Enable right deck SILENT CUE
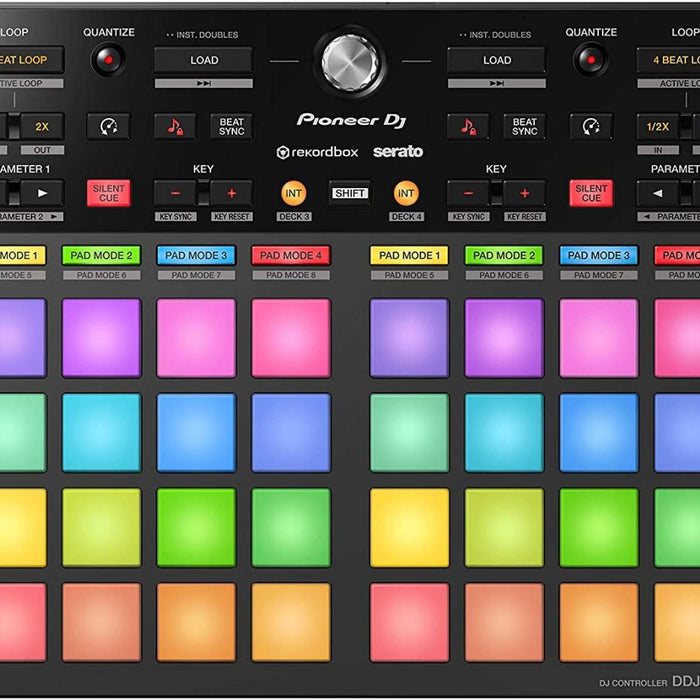The height and width of the screenshot is (700, 700). [x=591, y=193]
